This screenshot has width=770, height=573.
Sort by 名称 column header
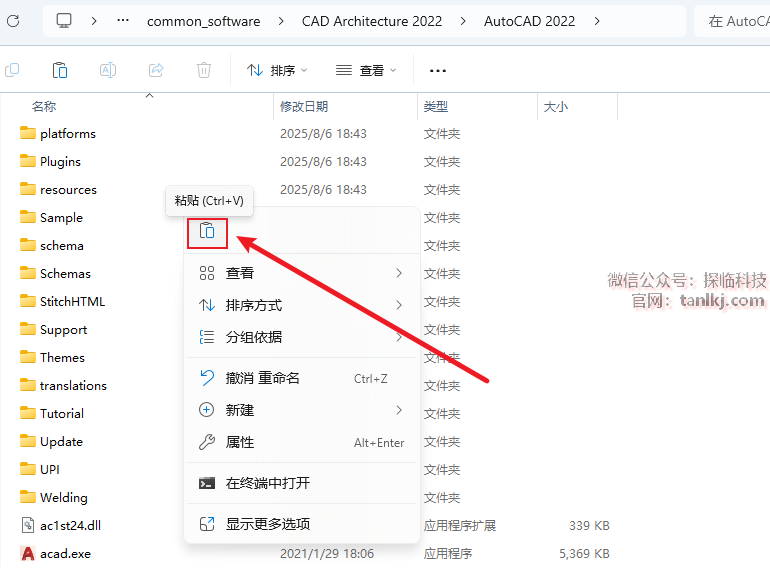(44, 107)
